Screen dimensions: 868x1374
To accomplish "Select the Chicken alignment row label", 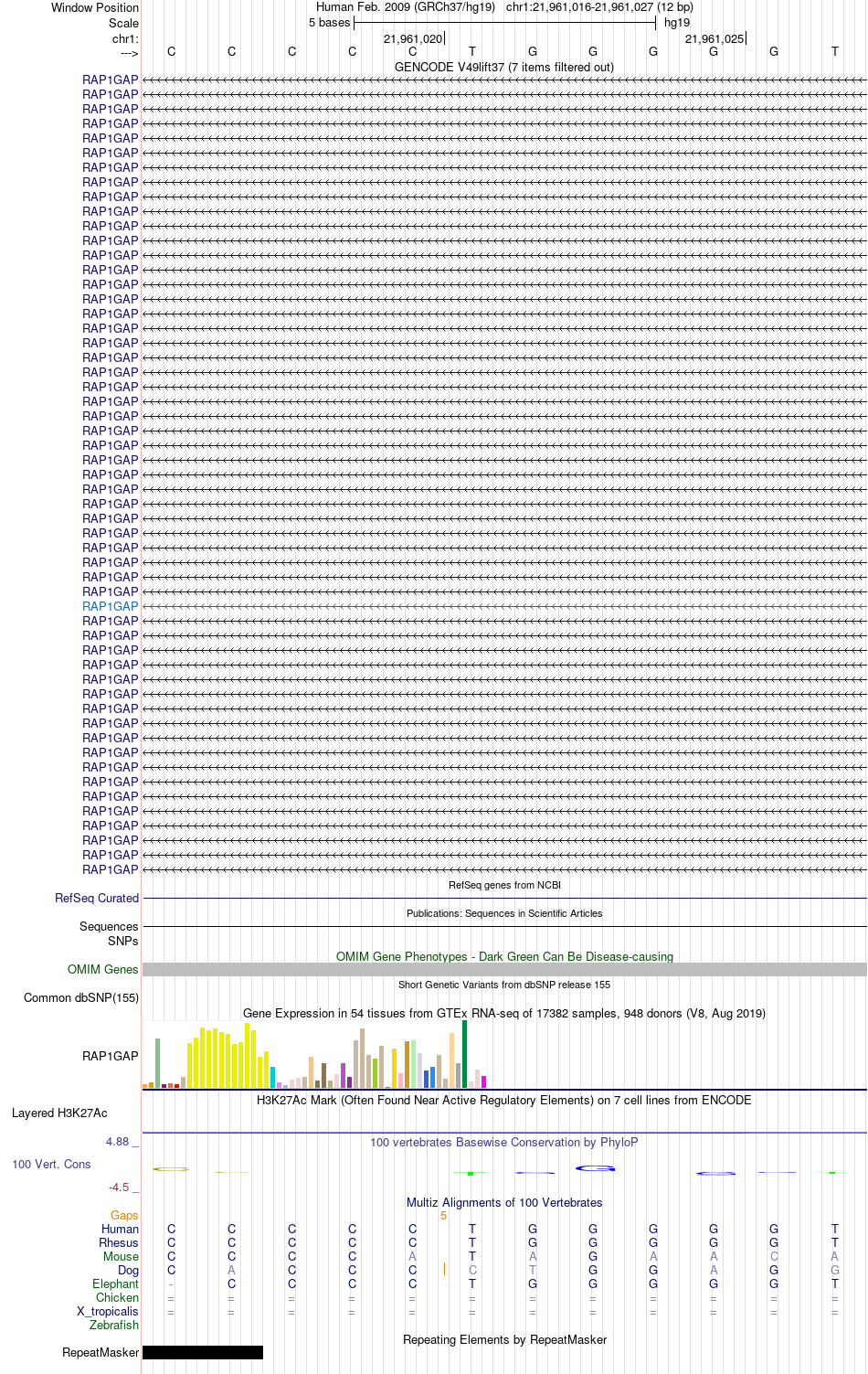I will (x=118, y=1297).
